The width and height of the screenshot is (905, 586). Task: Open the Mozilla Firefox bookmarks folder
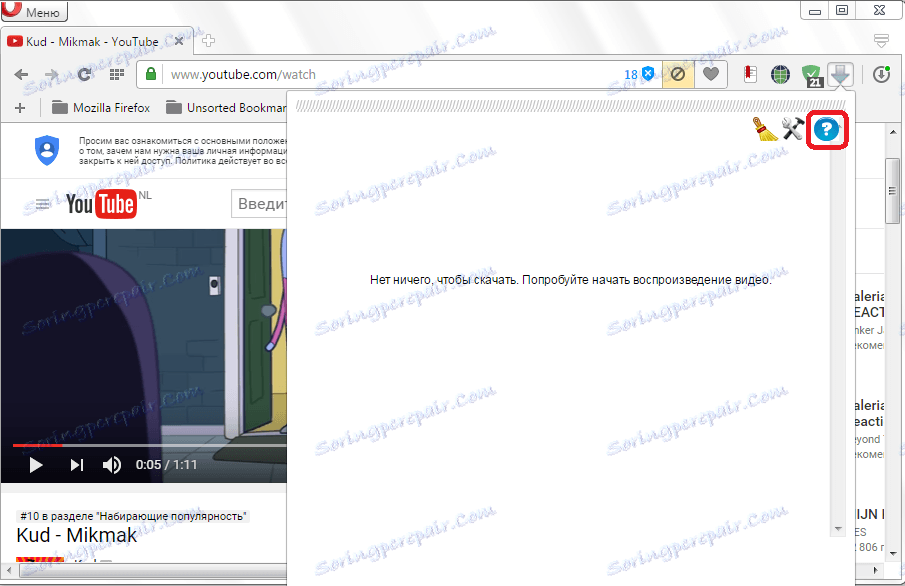tap(101, 107)
